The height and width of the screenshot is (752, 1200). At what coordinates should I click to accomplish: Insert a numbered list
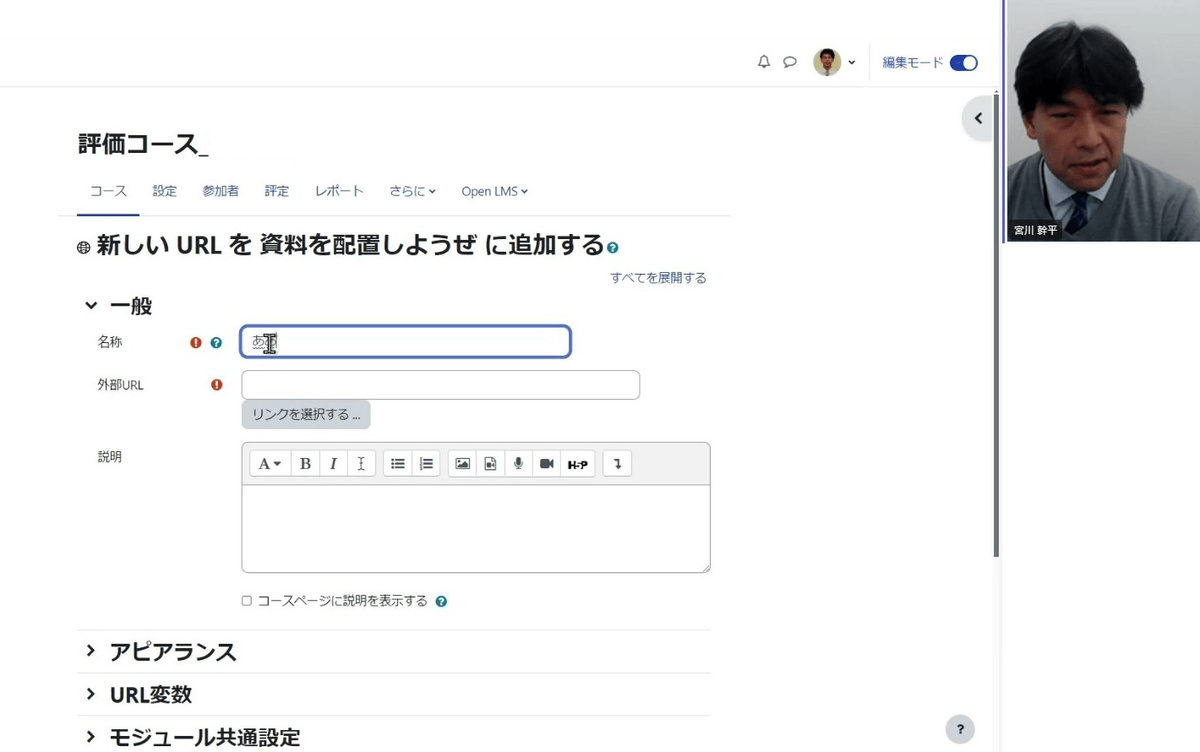click(x=426, y=464)
